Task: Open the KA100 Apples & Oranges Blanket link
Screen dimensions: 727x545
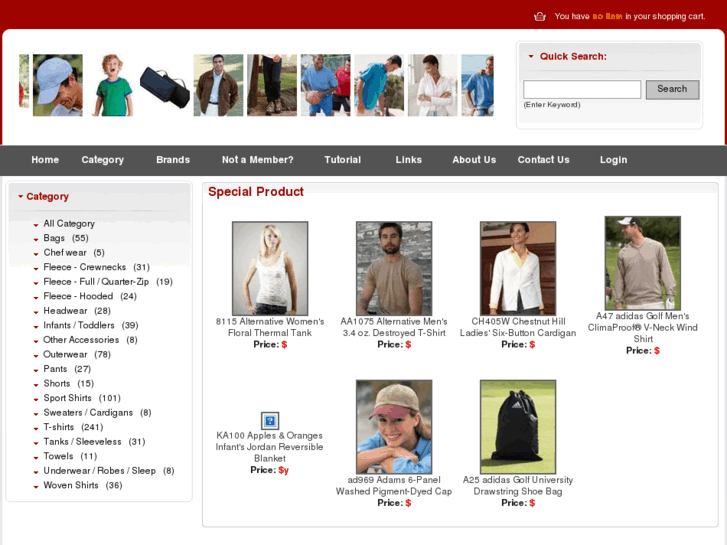Action: (x=269, y=447)
